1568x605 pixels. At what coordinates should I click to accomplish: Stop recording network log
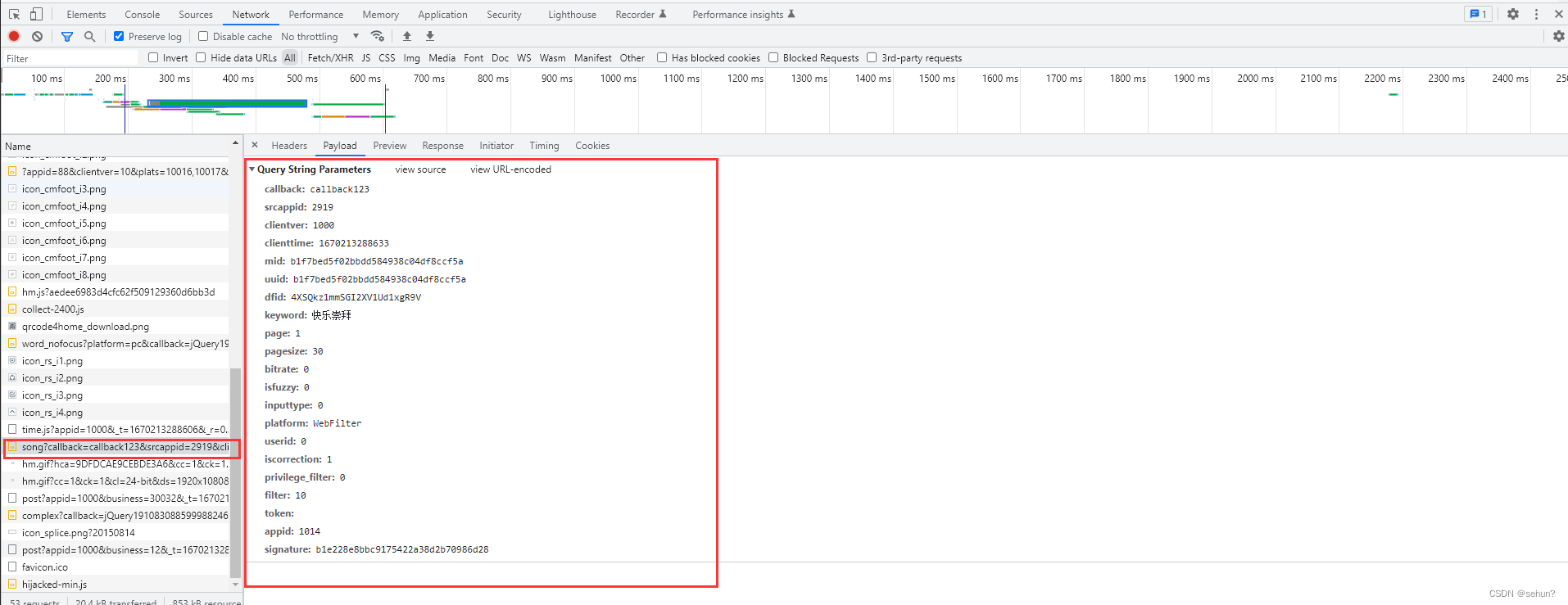pos(14,36)
